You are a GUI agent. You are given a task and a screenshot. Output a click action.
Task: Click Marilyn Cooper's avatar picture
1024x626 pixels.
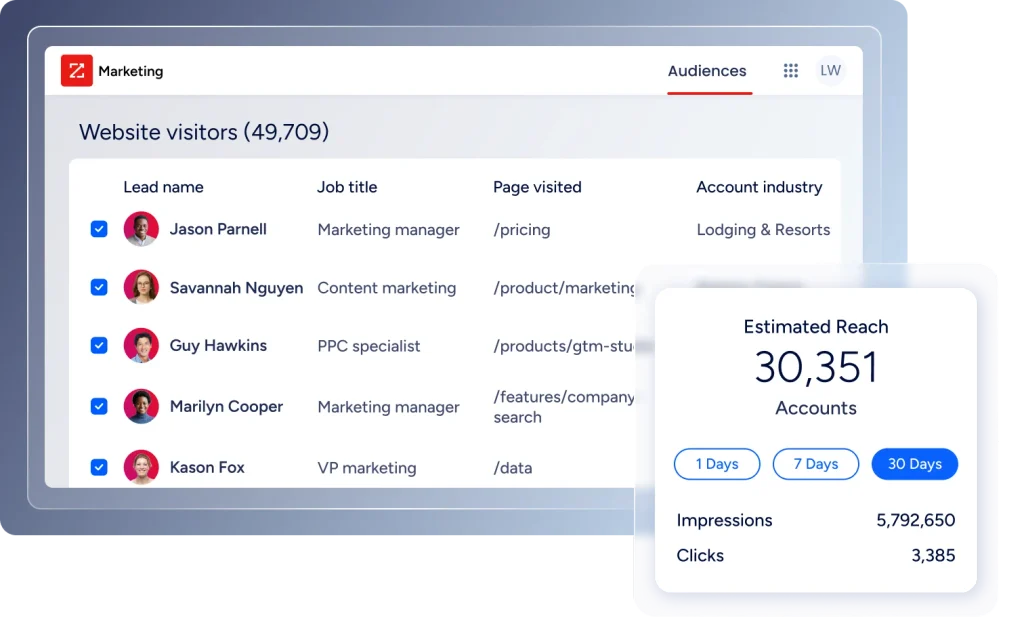tap(141, 406)
